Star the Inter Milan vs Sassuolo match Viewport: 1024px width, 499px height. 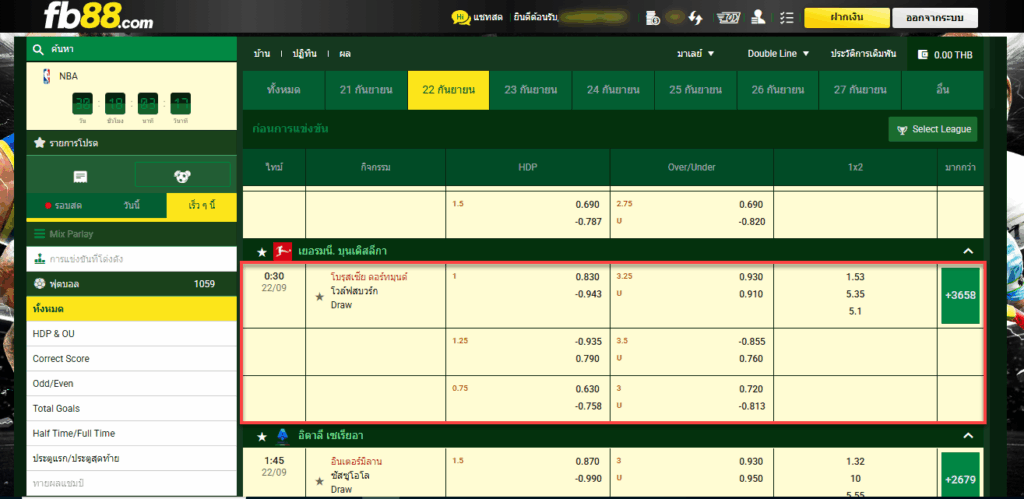click(319, 481)
